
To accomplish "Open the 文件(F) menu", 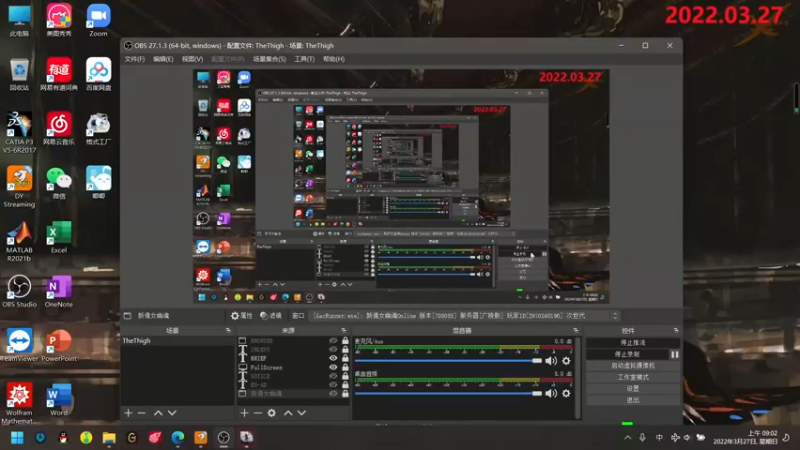I will click(x=135, y=59).
